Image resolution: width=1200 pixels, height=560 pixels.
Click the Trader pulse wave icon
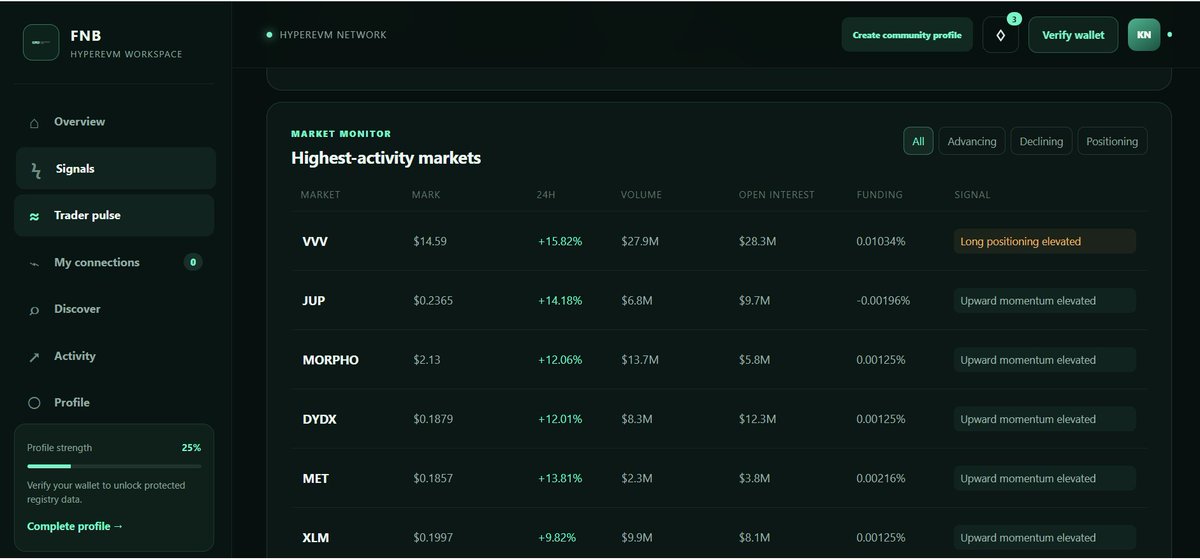pyautogui.click(x=34, y=216)
